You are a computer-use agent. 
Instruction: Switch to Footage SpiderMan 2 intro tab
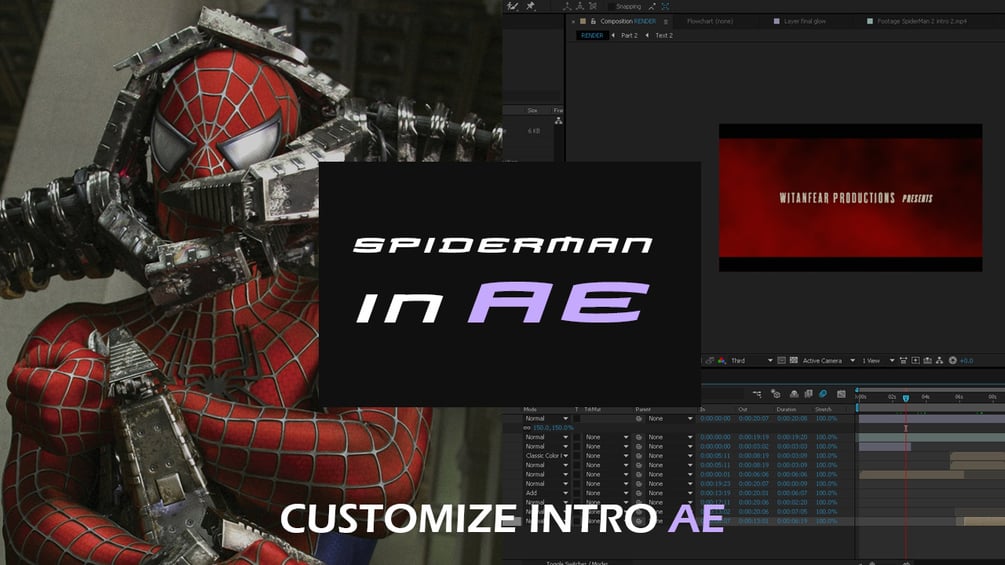(922, 21)
